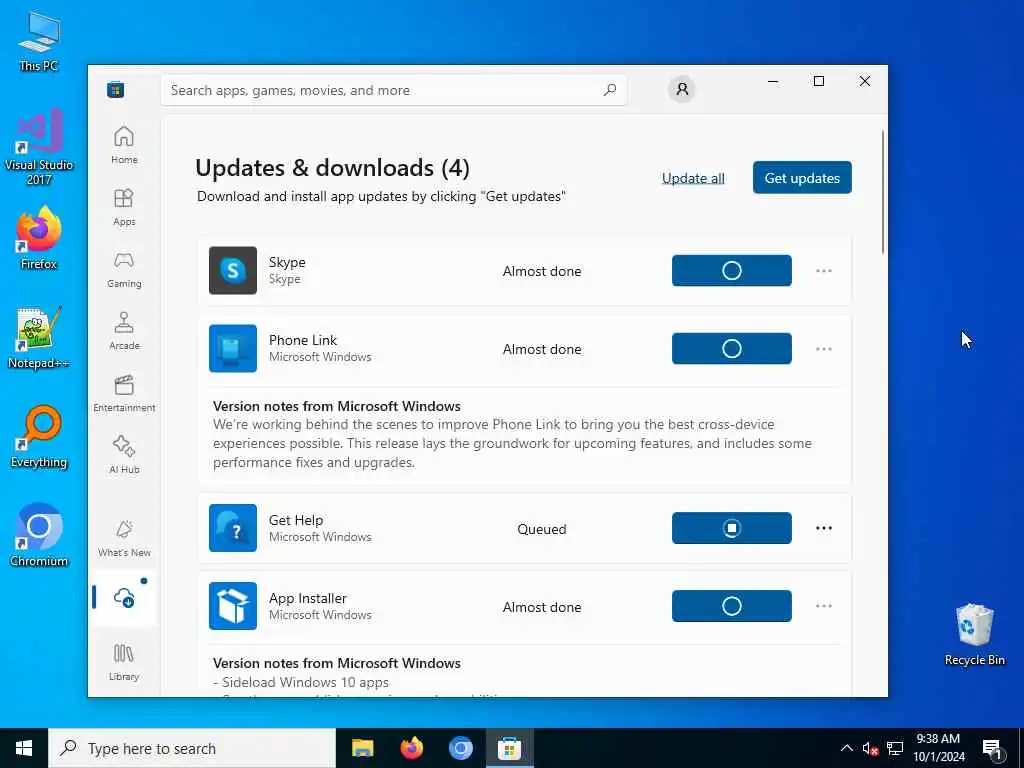Click the App Installer app name

coord(308,598)
